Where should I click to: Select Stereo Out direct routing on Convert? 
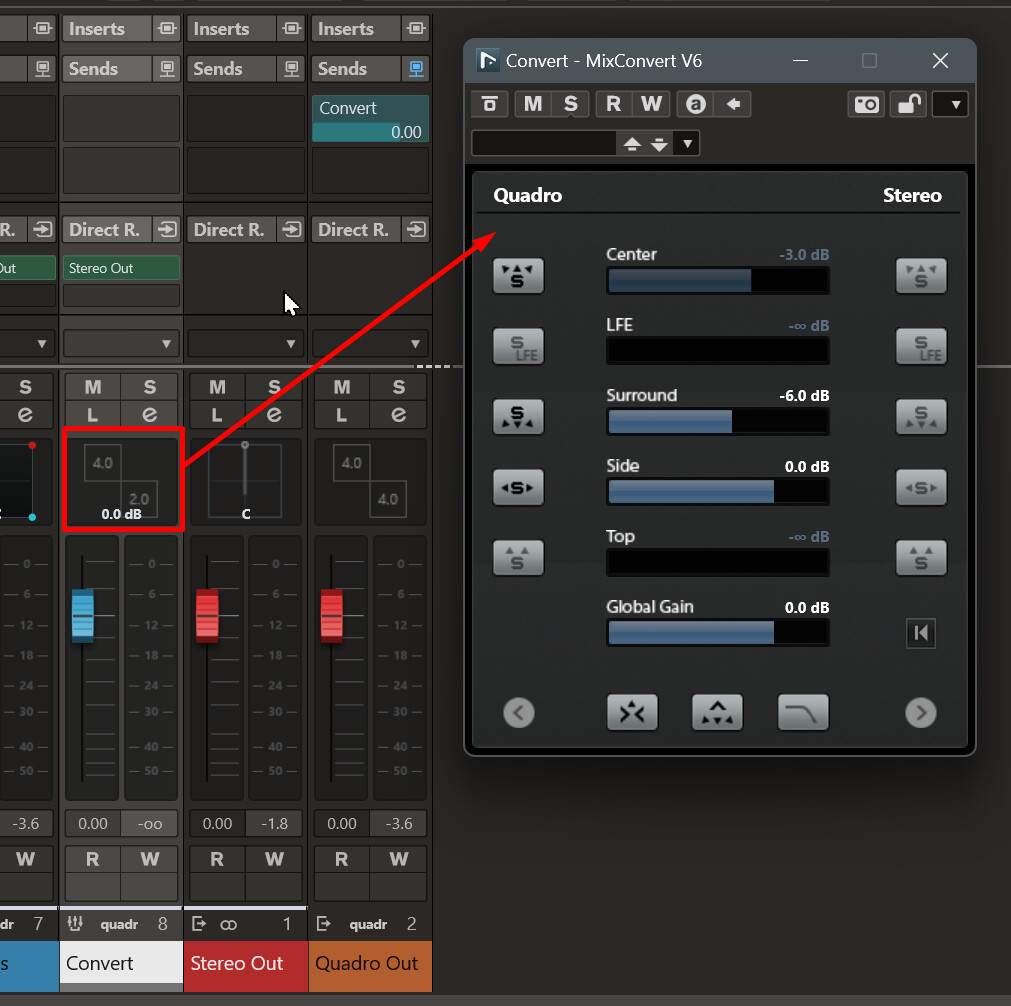(x=121, y=268)
